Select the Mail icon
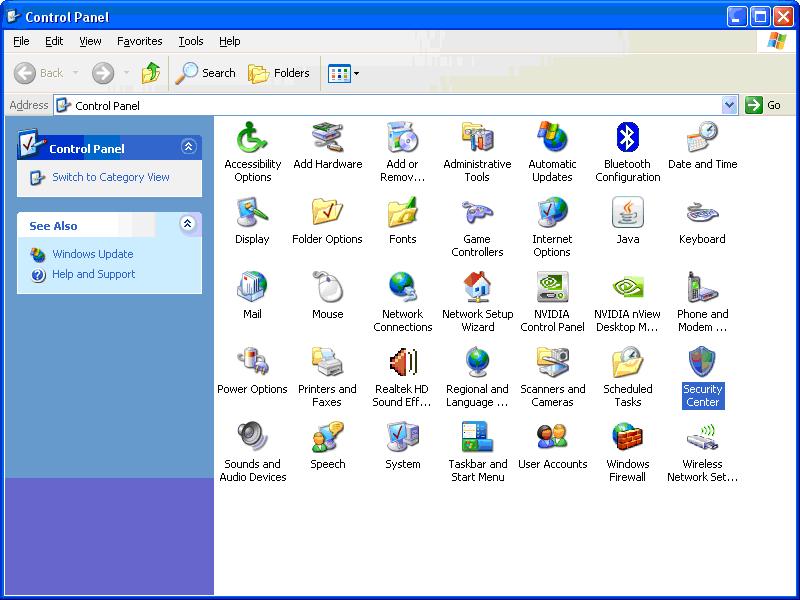 click(x=252, y=295)
